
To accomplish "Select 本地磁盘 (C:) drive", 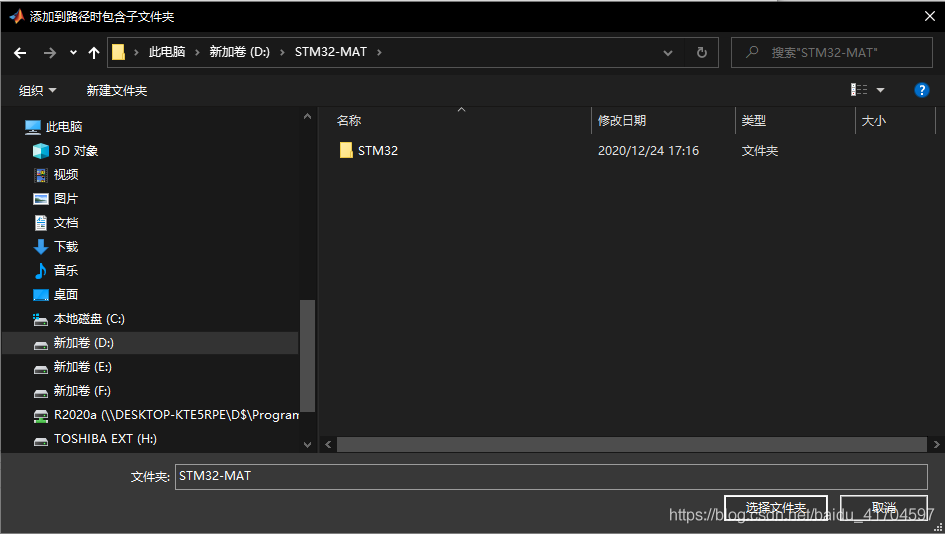I will click(88, 319).
